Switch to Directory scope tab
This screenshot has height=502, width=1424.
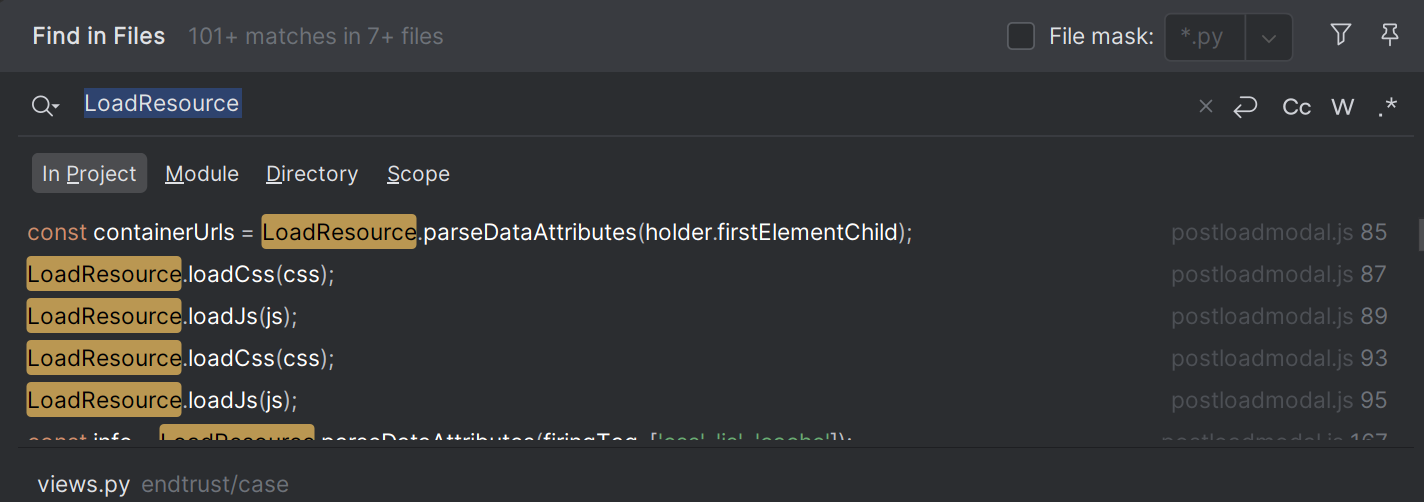point(312,174)
